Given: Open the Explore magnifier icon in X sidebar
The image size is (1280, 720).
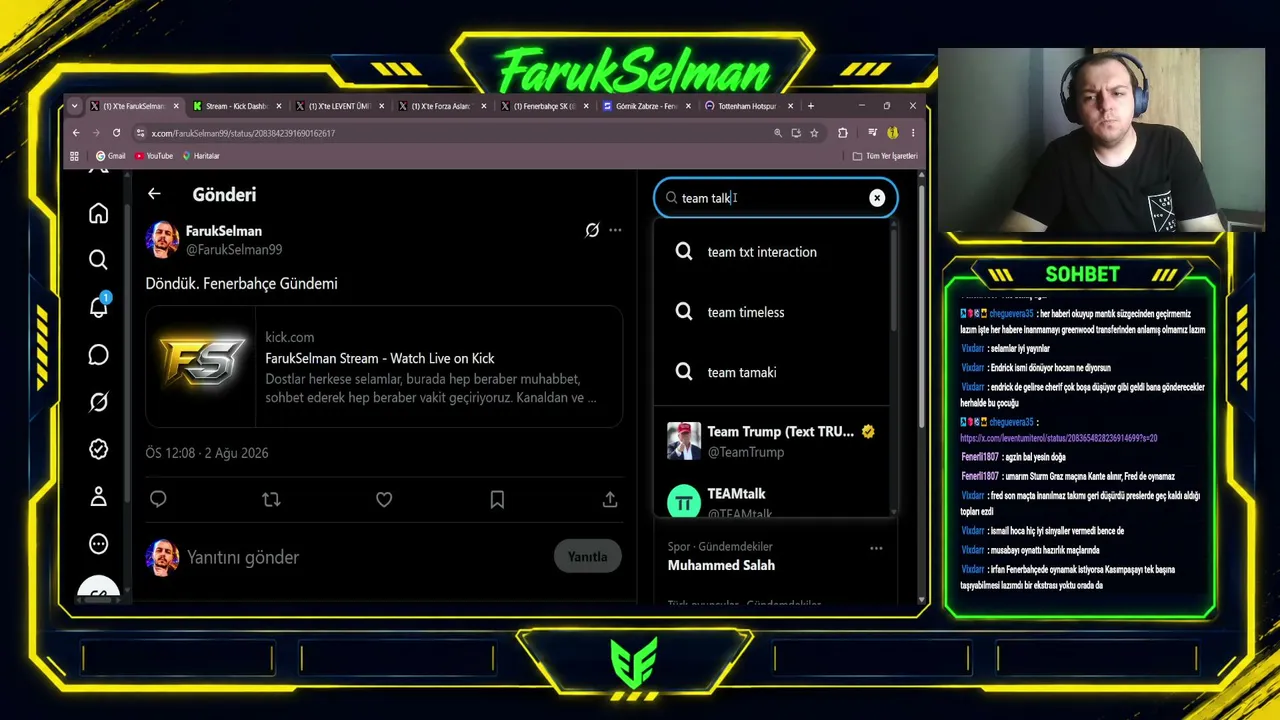Looking at the screenshot, I should [98, 260].
